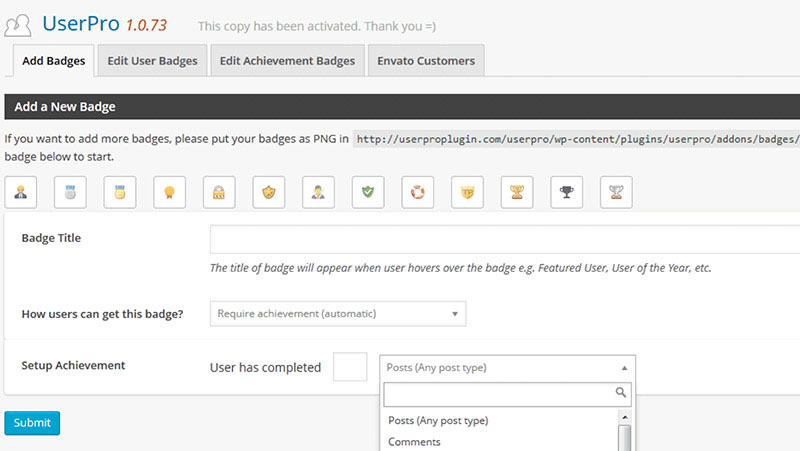The height and width of the screenshot is (451, 800).
Task: Click the 'UserPro' title text
Action: 81,24
